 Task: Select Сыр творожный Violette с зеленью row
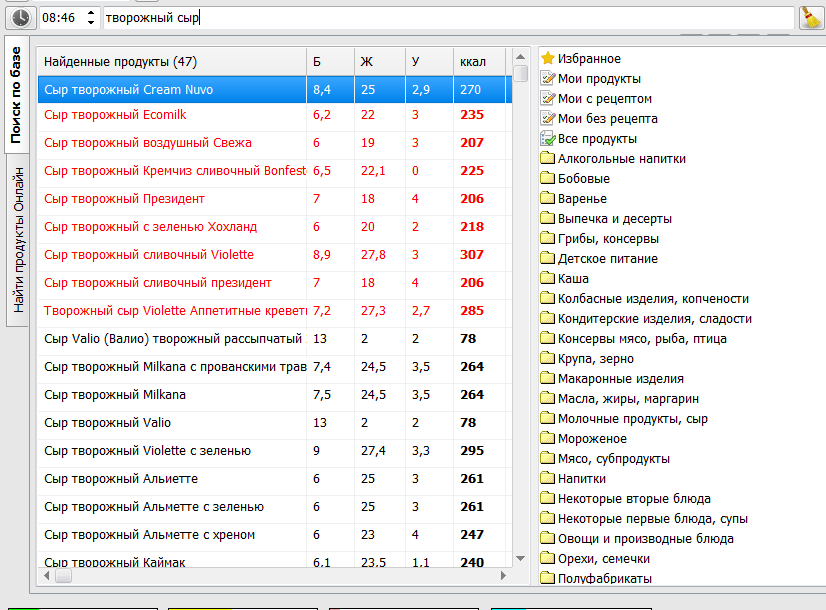click(274, 450)
